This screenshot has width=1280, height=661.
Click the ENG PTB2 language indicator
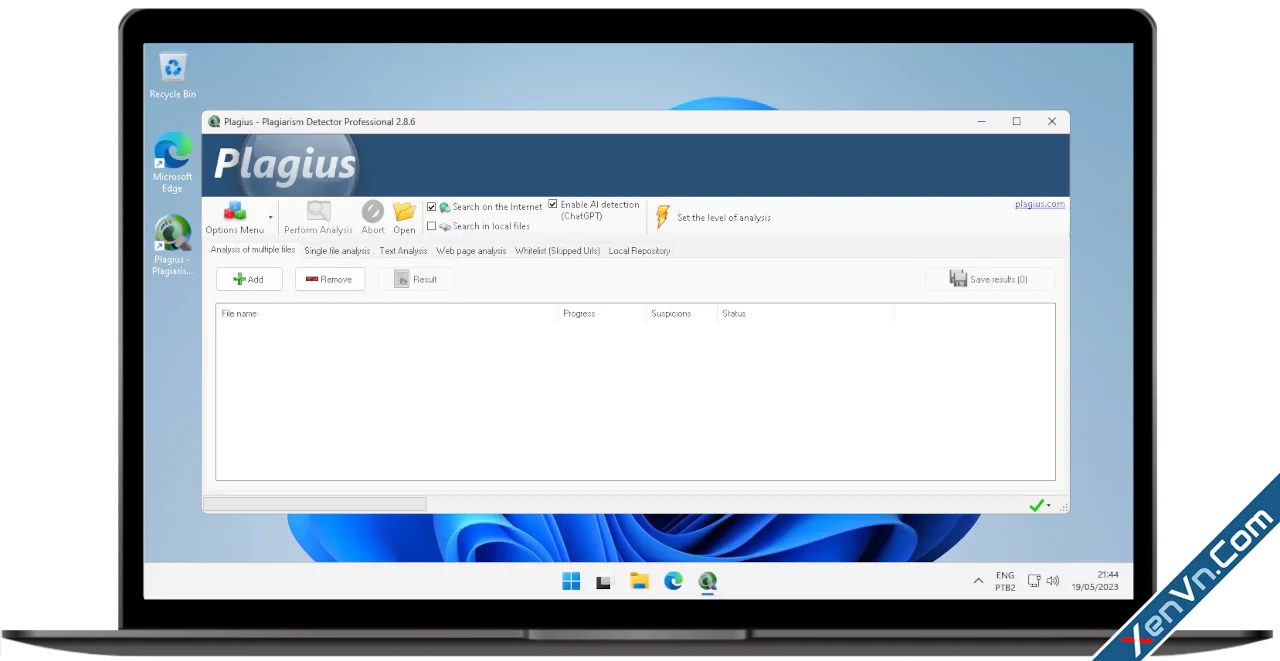pos(1005,581)
